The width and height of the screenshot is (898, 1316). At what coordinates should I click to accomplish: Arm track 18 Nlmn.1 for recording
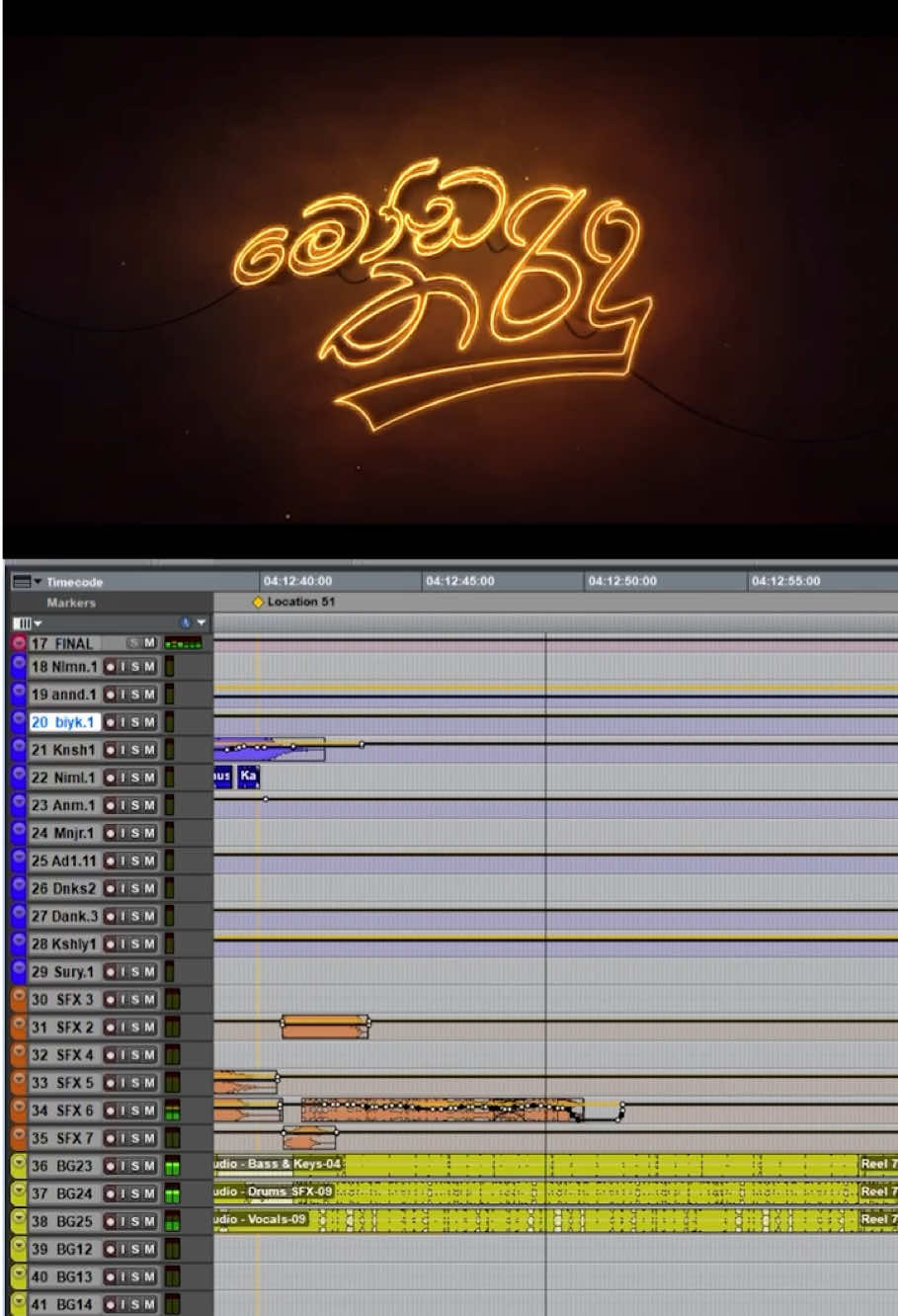pyautogui.click(x=111, y=666)
